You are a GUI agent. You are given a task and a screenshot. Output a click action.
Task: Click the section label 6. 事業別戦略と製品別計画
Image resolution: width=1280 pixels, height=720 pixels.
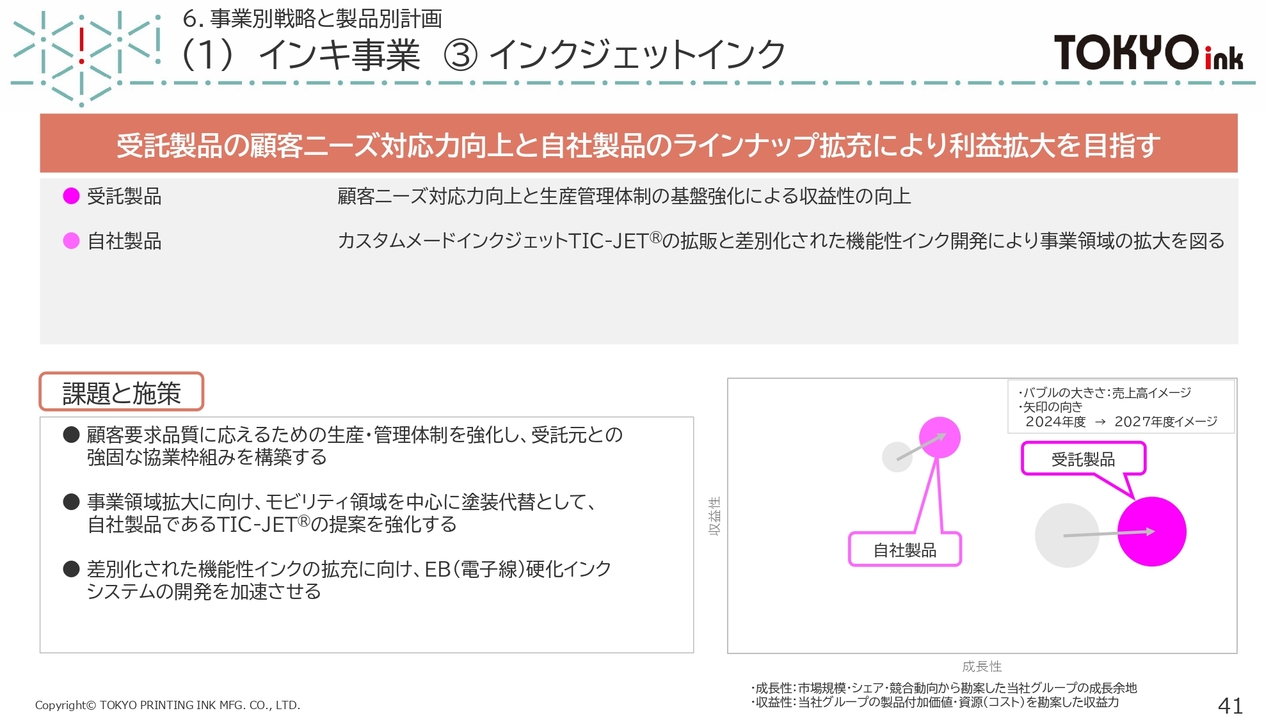[x=313, y=17]
